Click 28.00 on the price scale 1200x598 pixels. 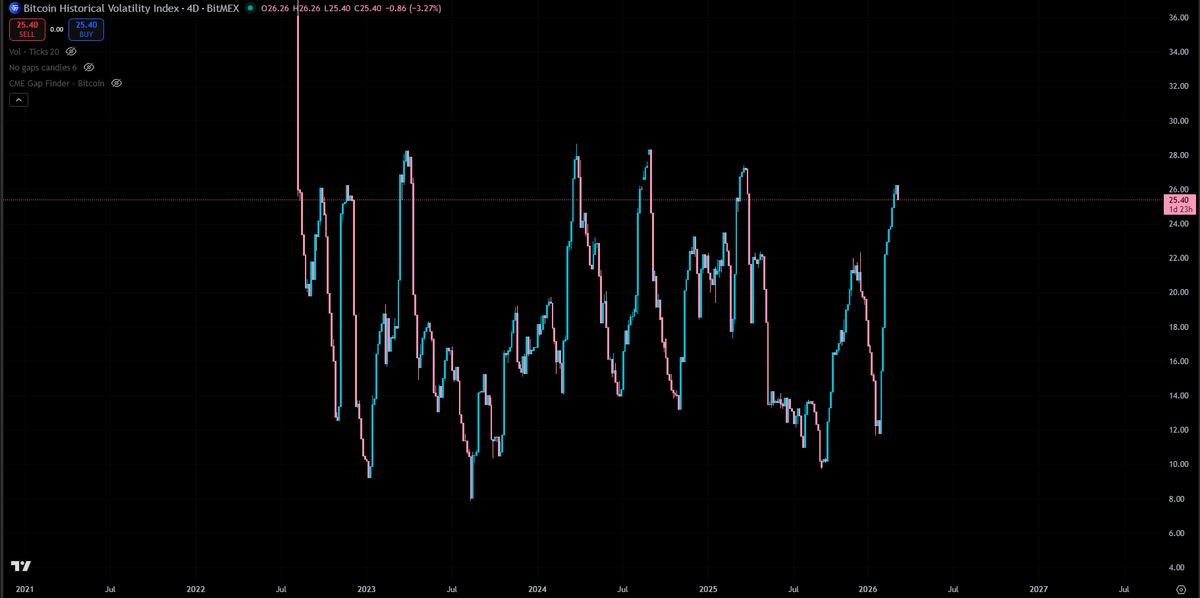coord(1178,155)
